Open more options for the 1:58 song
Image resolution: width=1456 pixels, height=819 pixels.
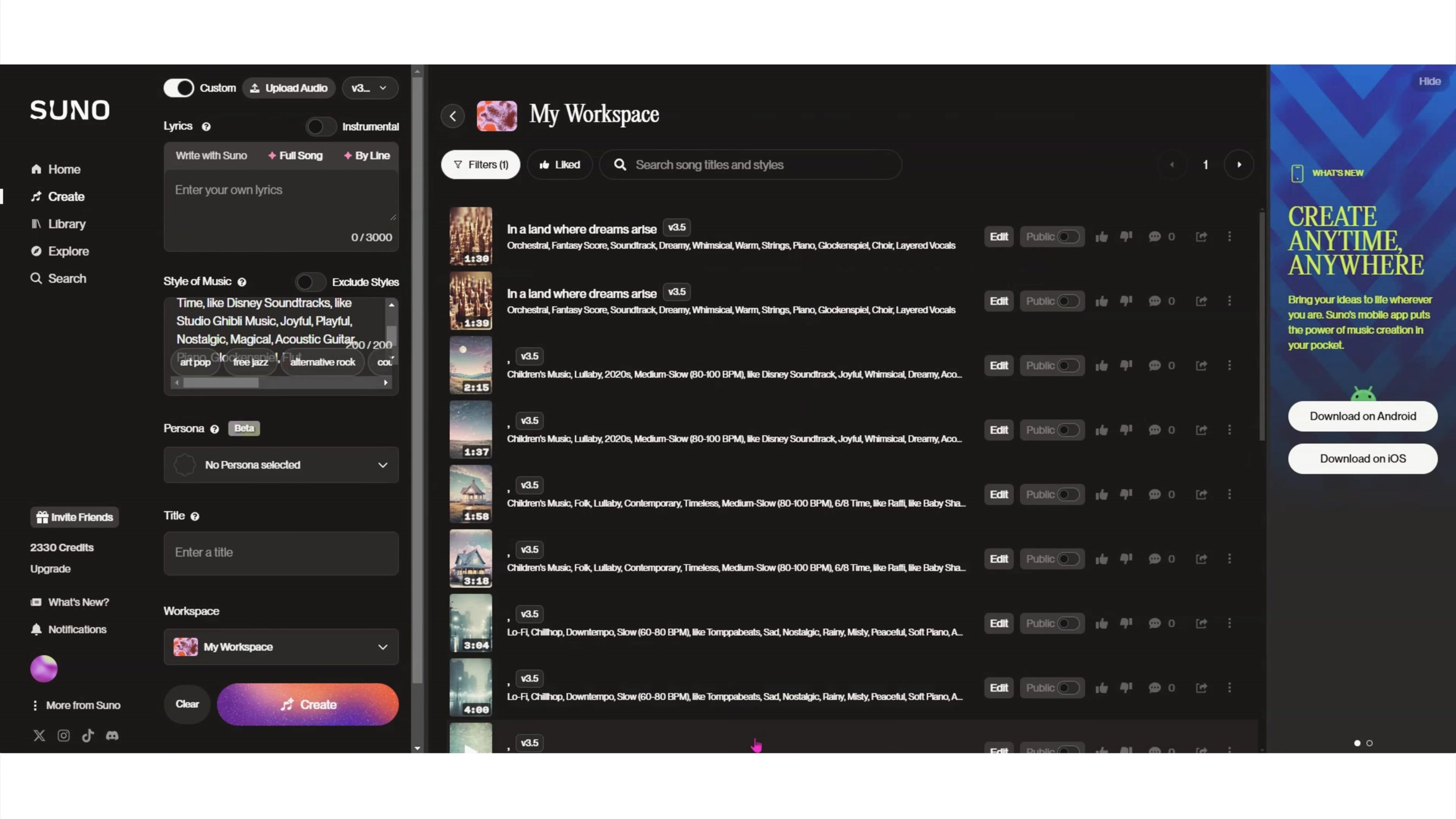[x=1230, y=495]
